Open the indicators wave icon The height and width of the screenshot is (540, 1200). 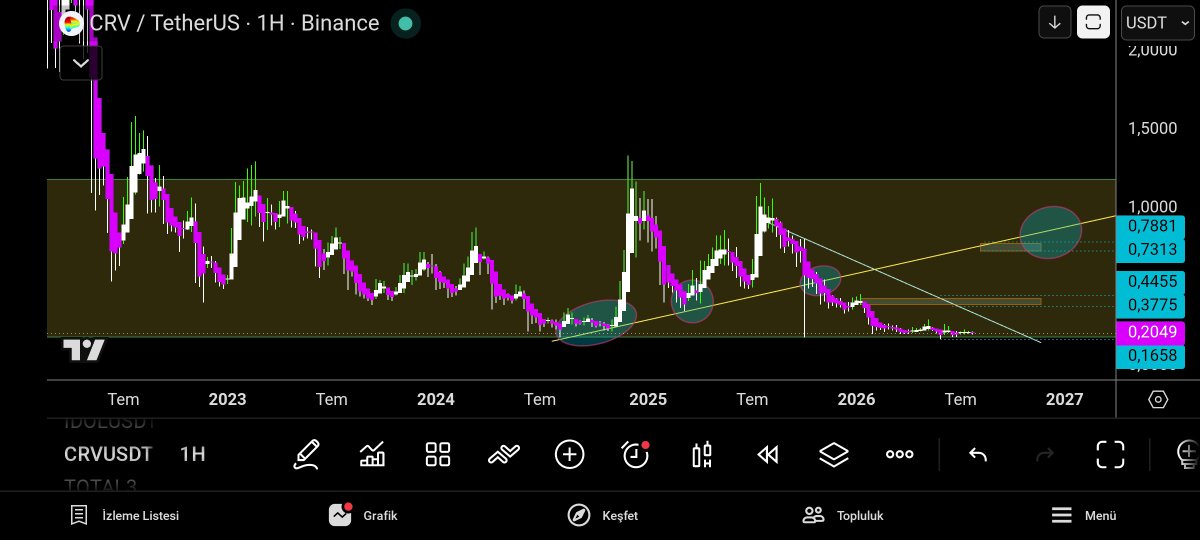(x=504, y=454)
